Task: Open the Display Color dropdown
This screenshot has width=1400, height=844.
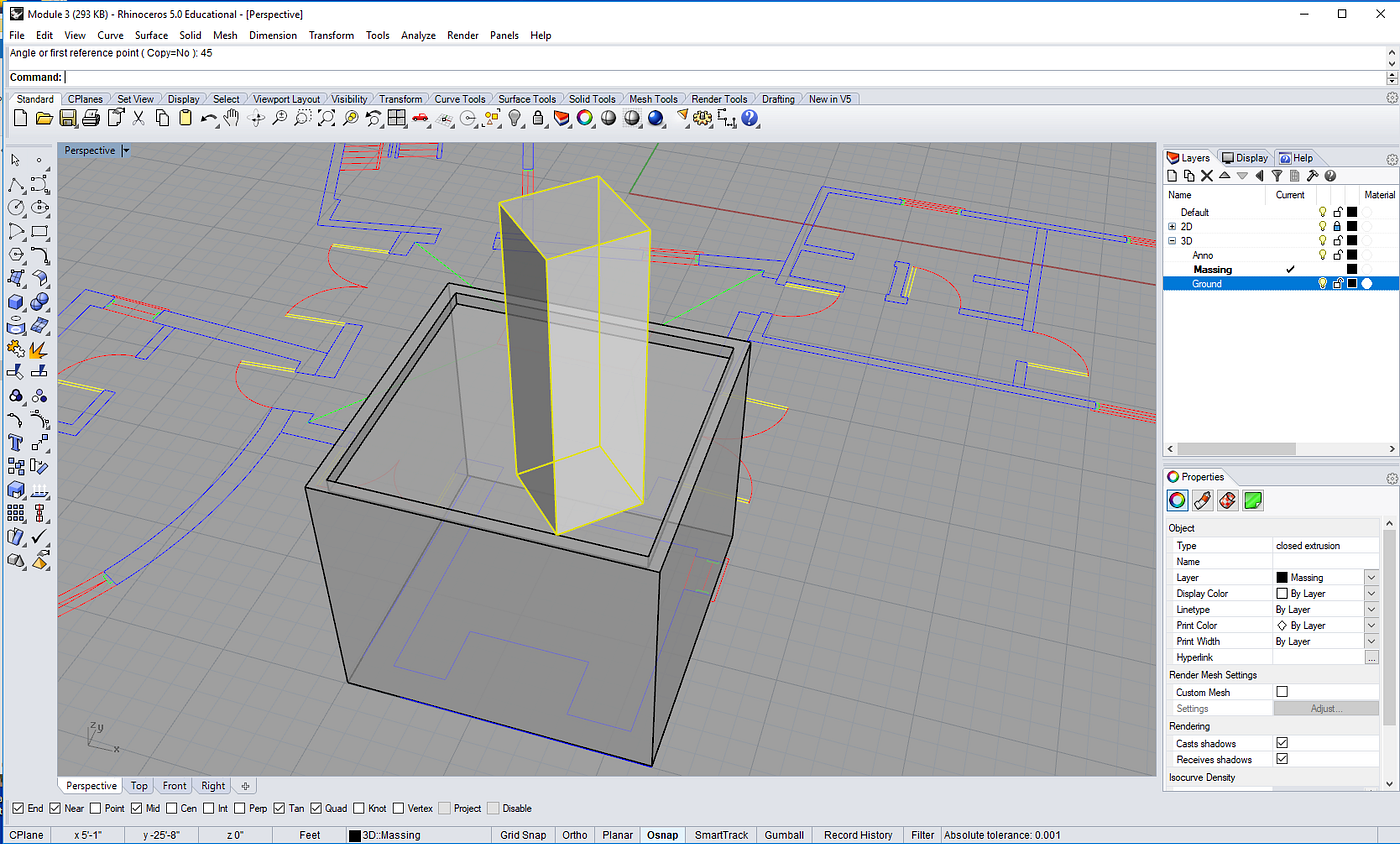Action: 1371,594
